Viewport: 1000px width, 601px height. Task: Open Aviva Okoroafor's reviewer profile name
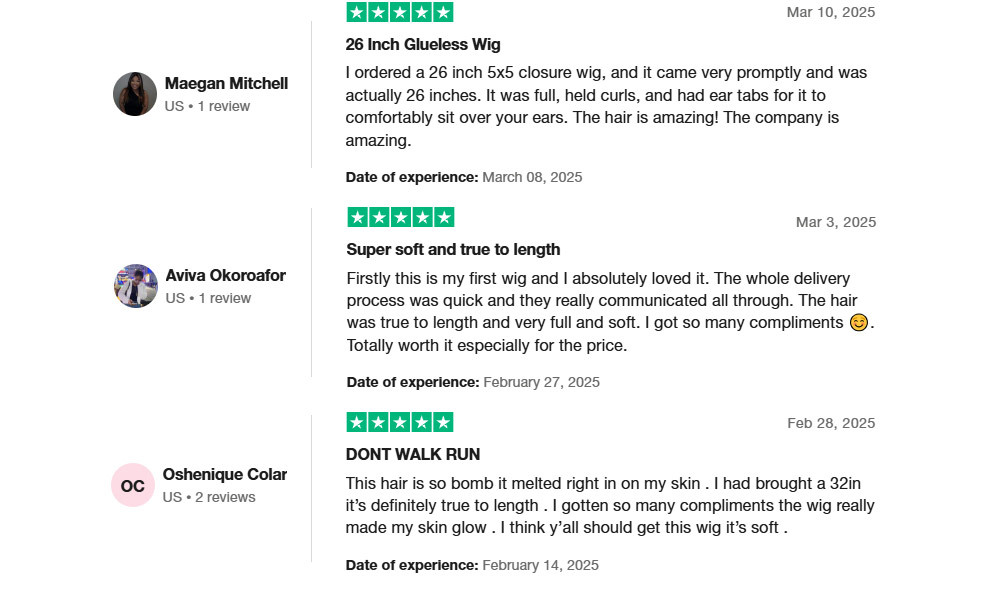click(226, 276)
